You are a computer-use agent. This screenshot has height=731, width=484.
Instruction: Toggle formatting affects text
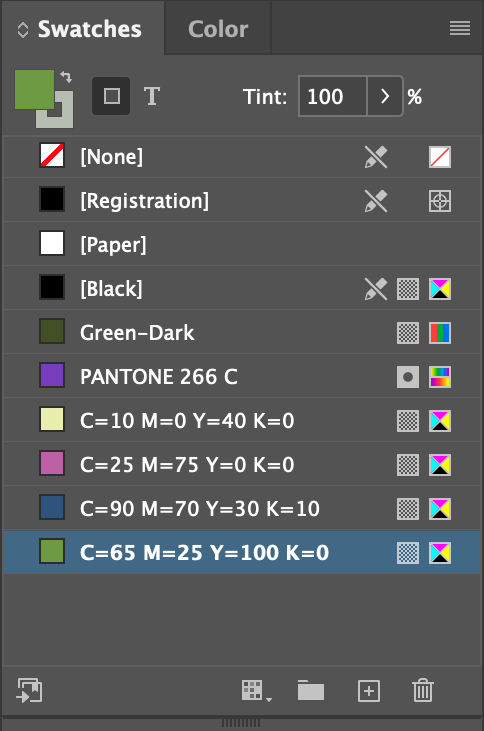point(152,97)
